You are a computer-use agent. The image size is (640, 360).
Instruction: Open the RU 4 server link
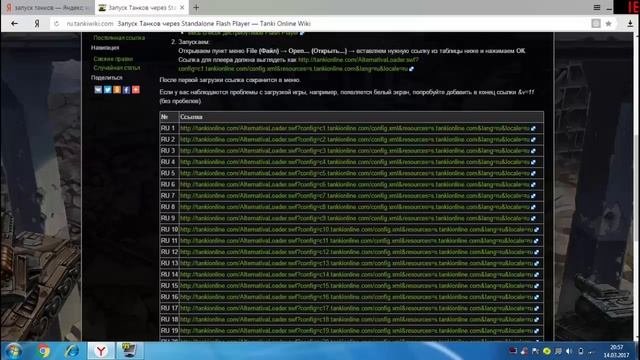[x=355, y=162]
